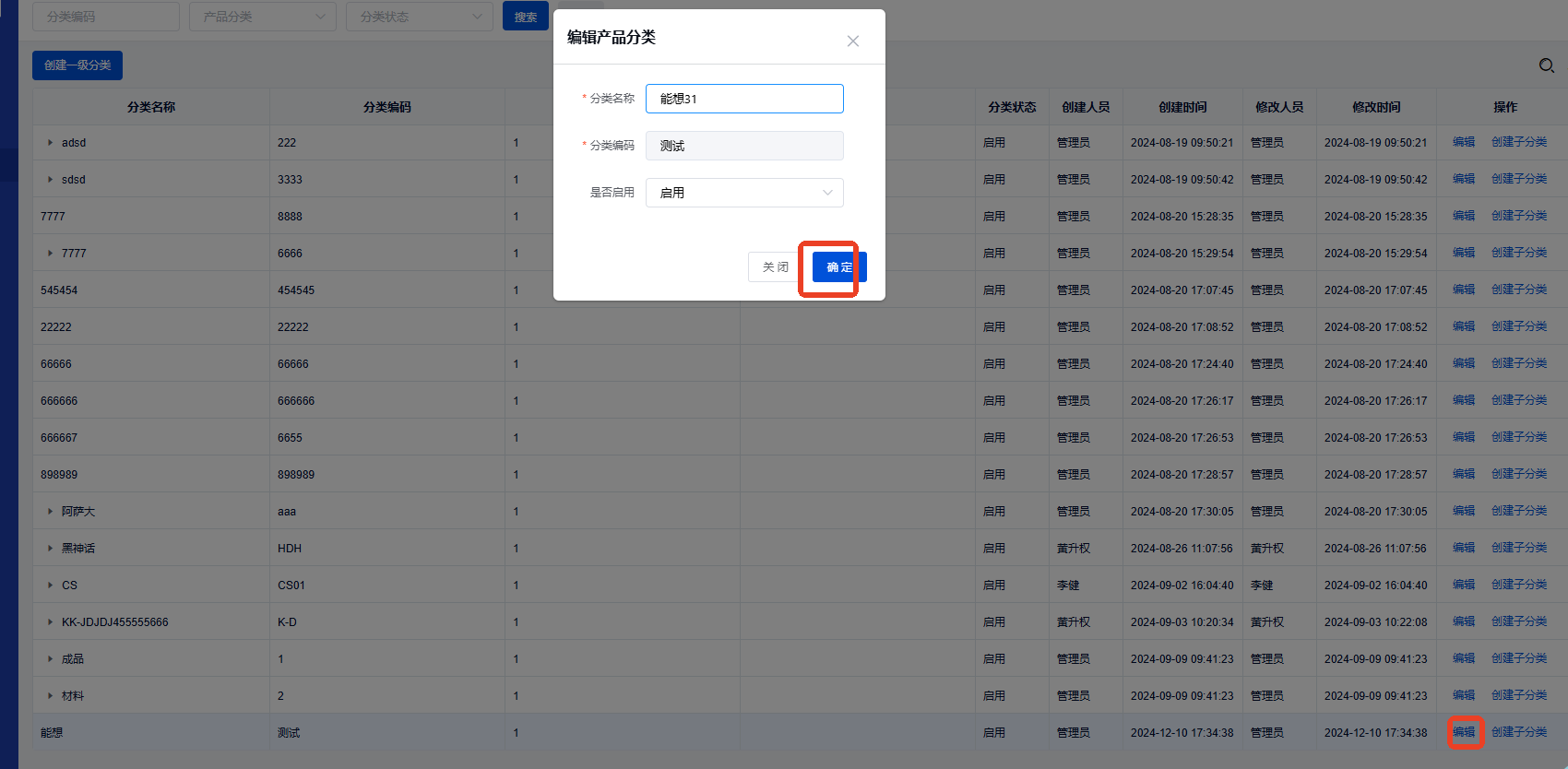Click the search magnifier icon at table right
The image size is (1568, 769).
click(x=1547, y=65)
